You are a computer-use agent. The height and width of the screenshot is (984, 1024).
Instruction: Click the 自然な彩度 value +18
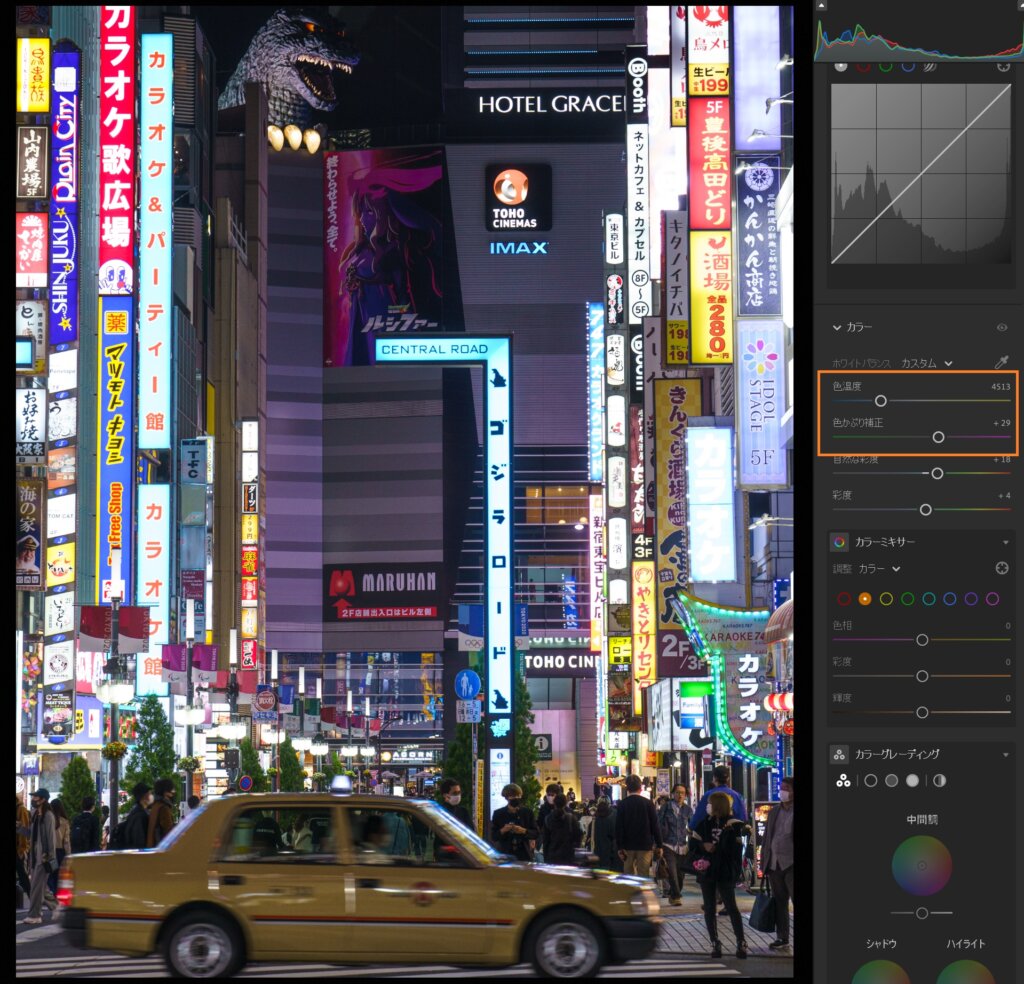(x=1002, y=460)
